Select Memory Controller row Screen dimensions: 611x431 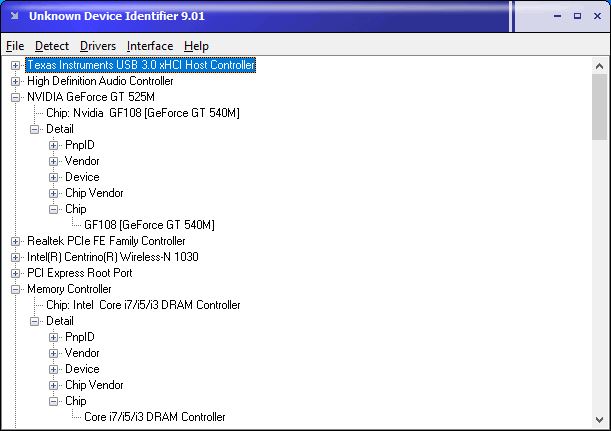(69, 289)
